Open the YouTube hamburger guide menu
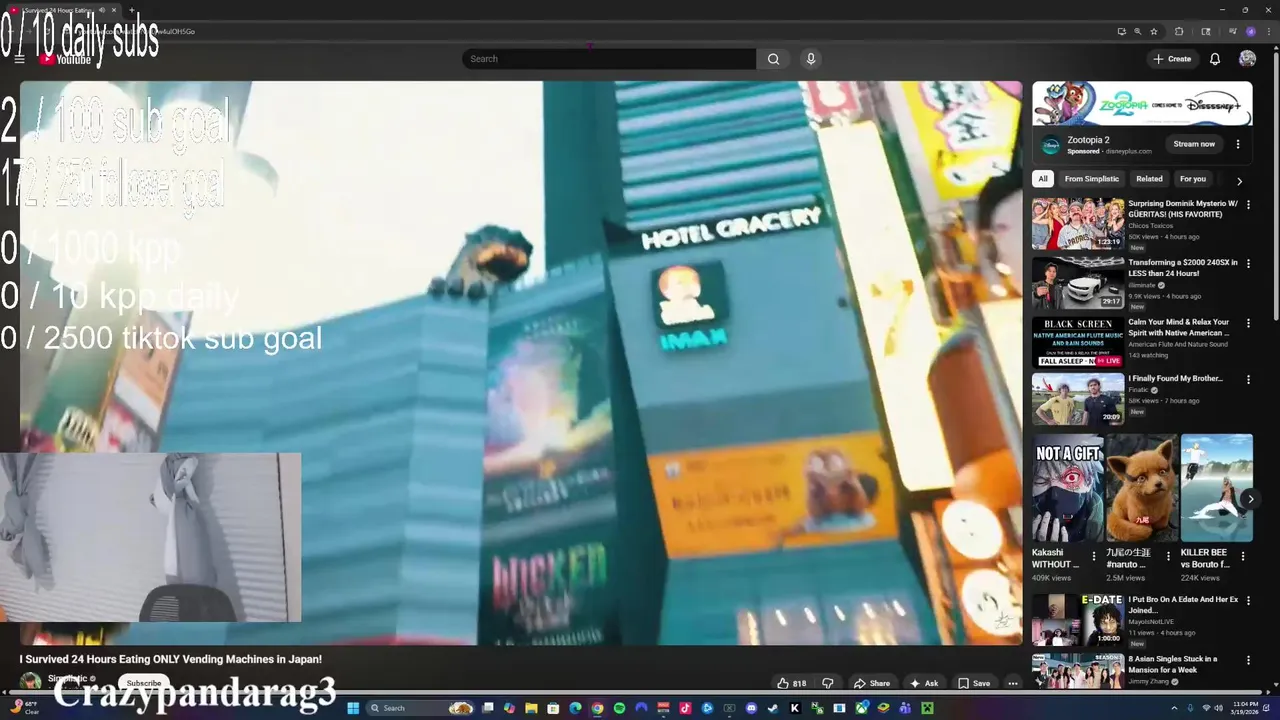Screen dimensions: 1280x720 (x=19, y=59)
